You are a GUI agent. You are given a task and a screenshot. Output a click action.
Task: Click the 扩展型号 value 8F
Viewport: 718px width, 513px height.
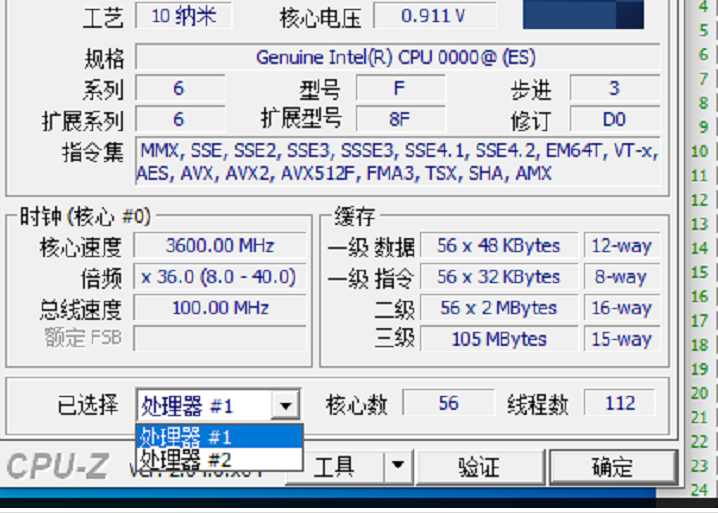(400, 119)
